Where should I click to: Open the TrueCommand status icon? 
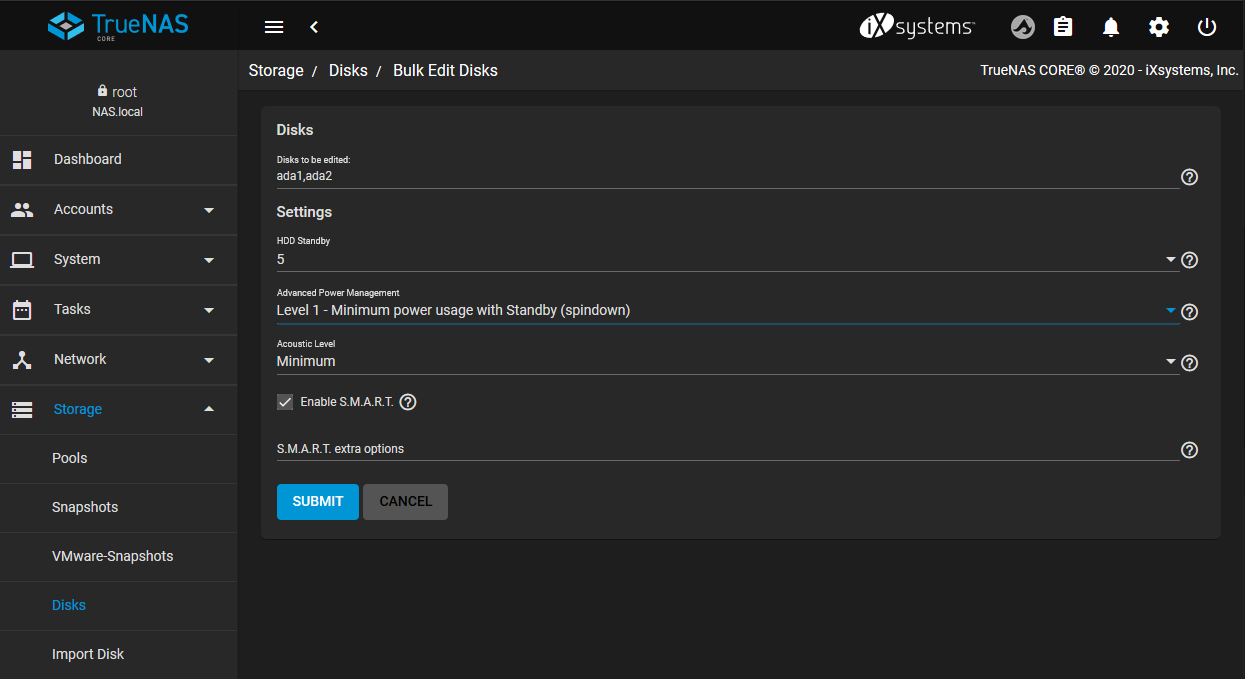[1022, 27]
